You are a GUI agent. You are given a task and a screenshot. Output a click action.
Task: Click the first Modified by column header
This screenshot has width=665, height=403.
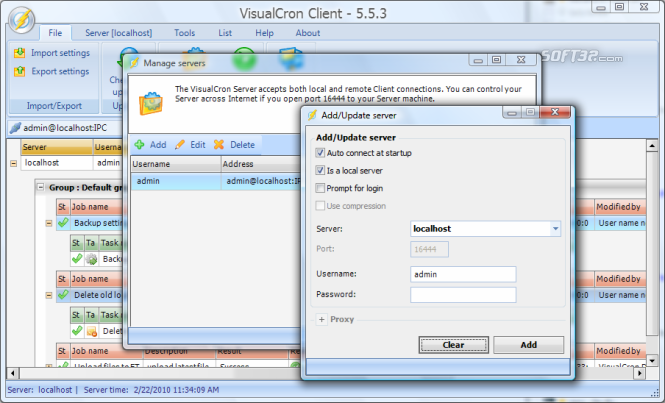(x=620, y=207)
